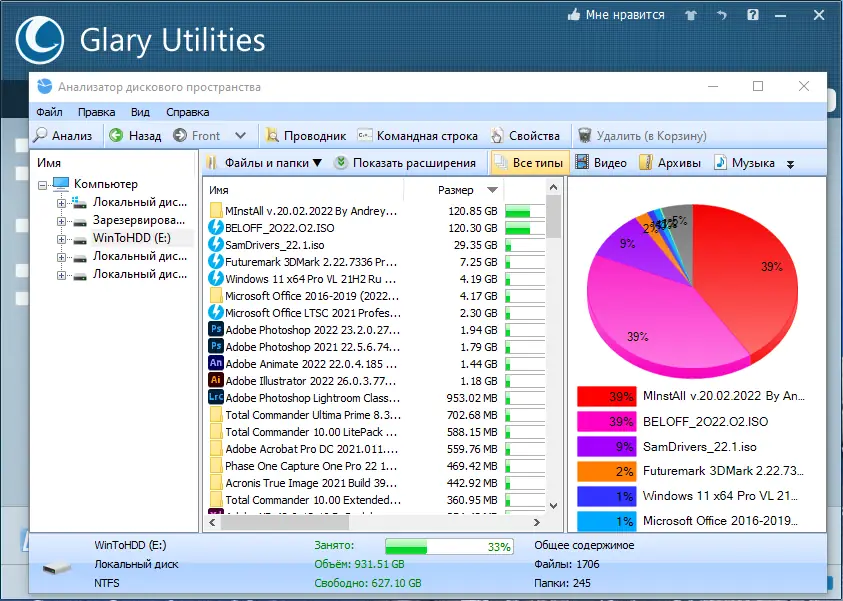Select the Компьютер root item
Screen dimensions: 843x601
tap(106, 184)
